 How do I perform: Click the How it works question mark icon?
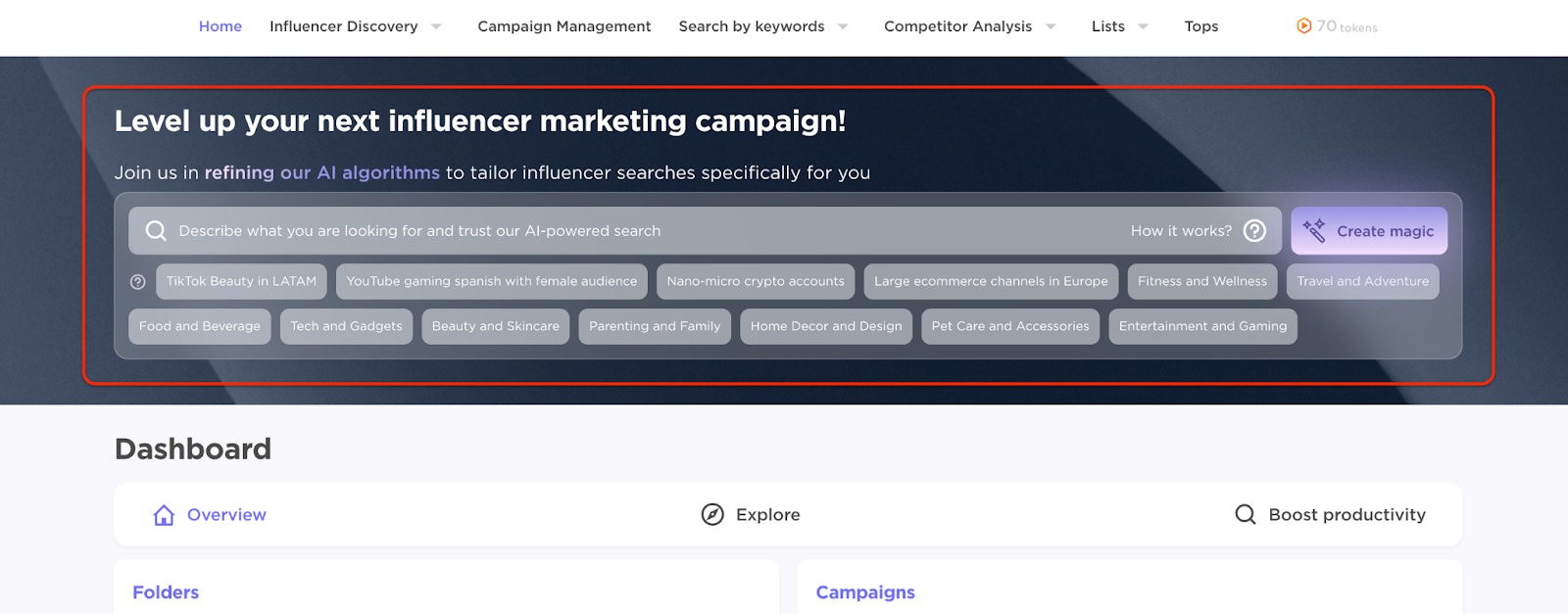tap(1254, 231)
